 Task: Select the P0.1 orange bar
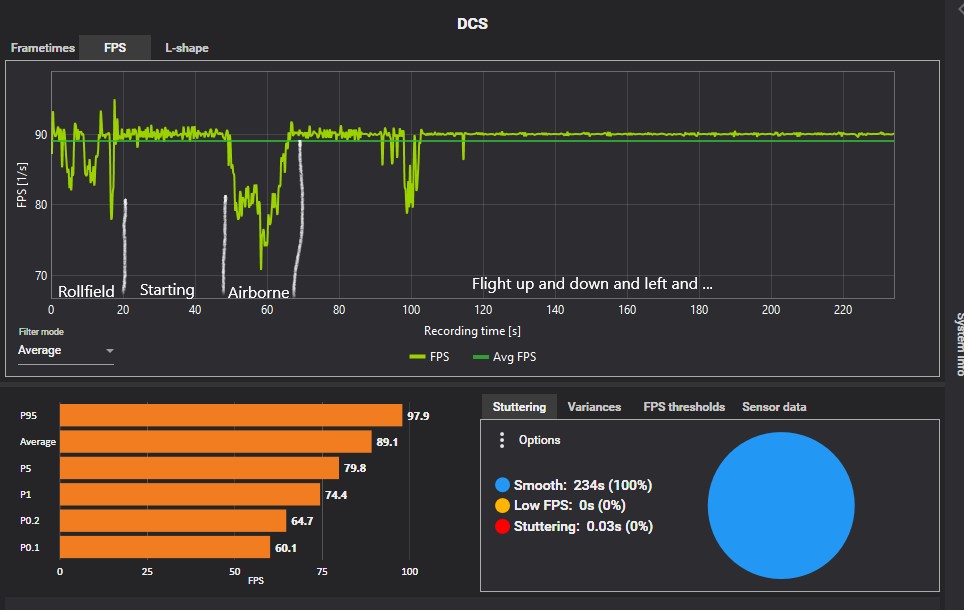click(x=165, y=547)
